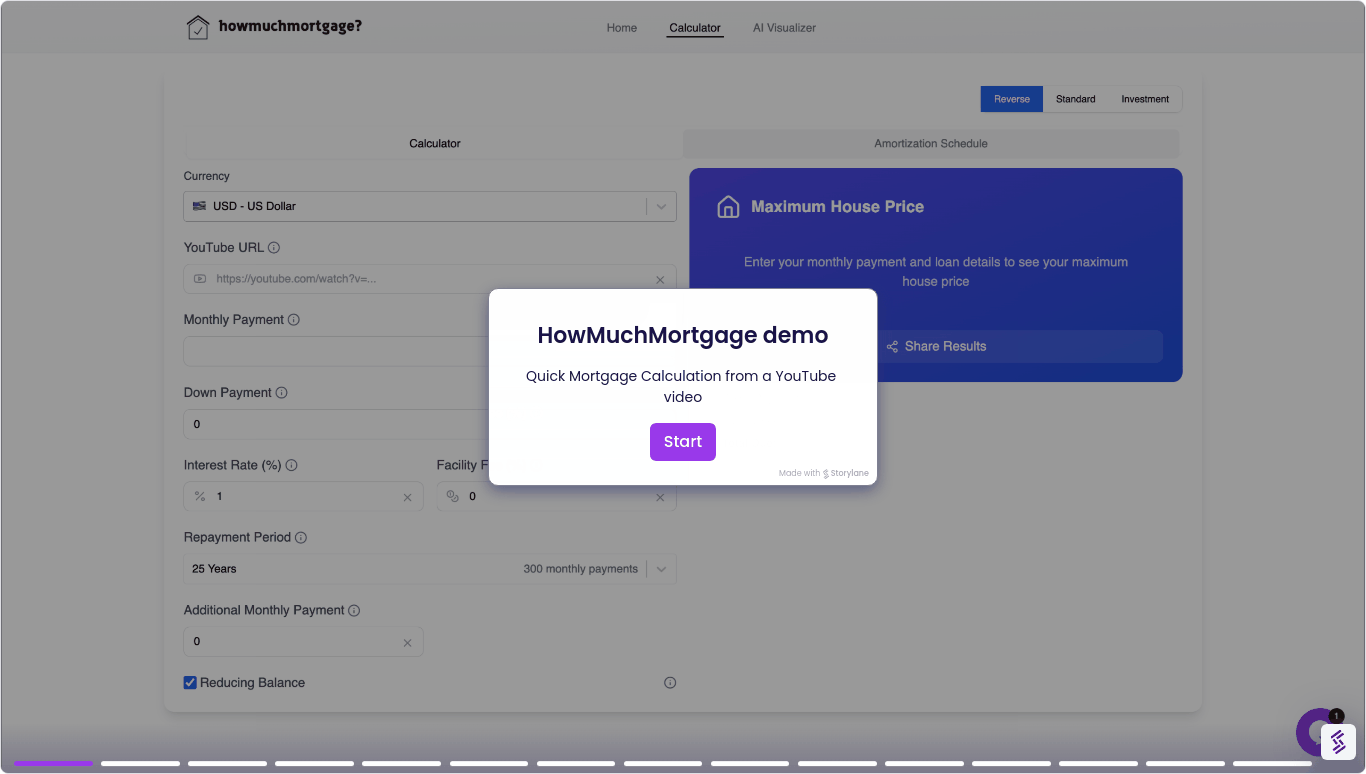Screen dimensions: 1366x774
Task: Click the howmuchmortgage house logo icon
Action: tap(198, 28)
